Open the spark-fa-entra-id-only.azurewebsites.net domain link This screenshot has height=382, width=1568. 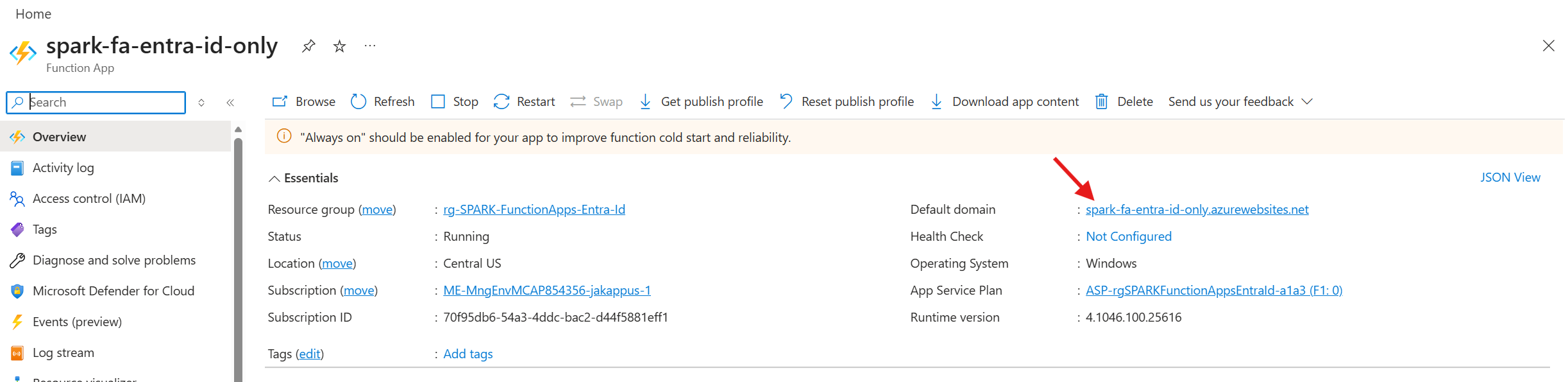1197,209
